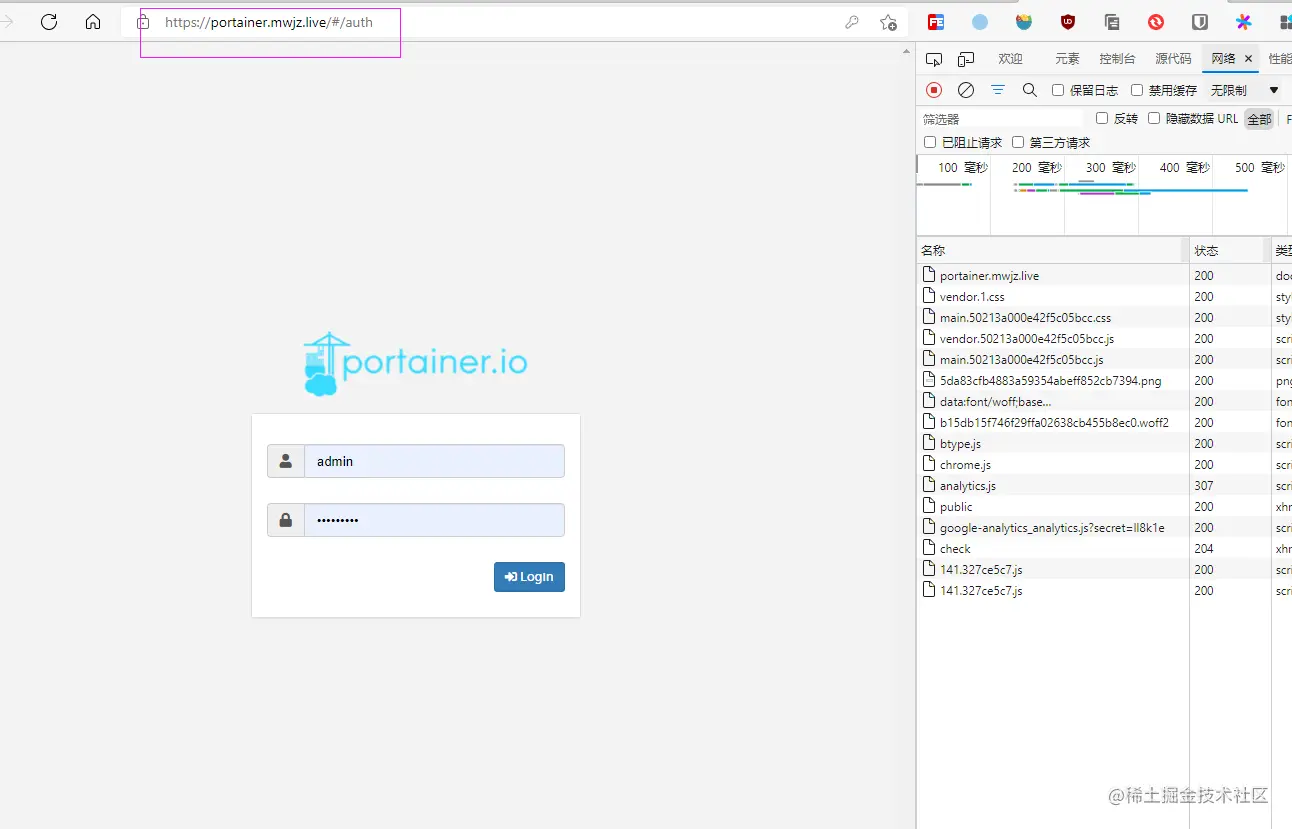
Task: Activate DevTools inspect element tool
Action: pyautogui.click(x=934, y=59)
